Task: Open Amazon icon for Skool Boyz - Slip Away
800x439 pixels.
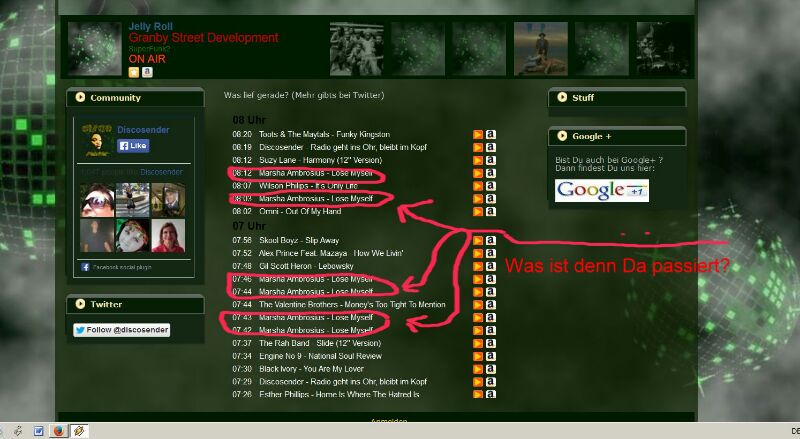Action: pos(490,240)
